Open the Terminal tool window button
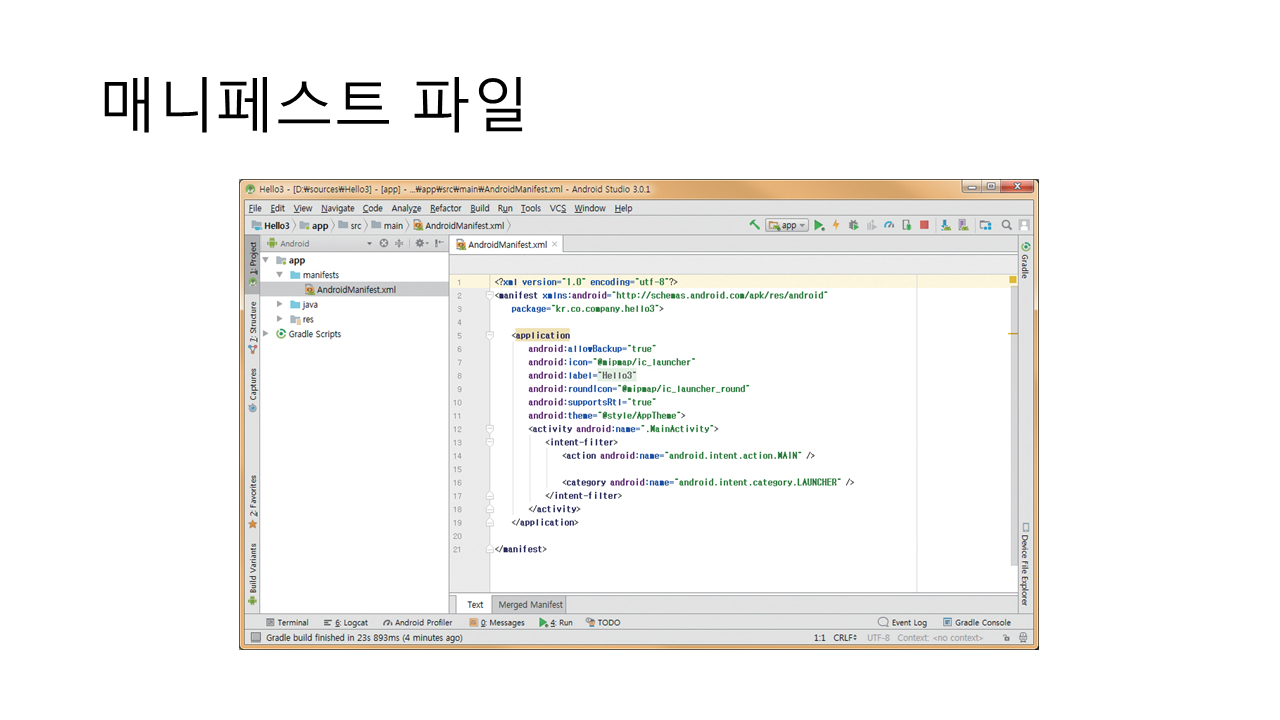The image size is (1280, 720). (287, 622)
